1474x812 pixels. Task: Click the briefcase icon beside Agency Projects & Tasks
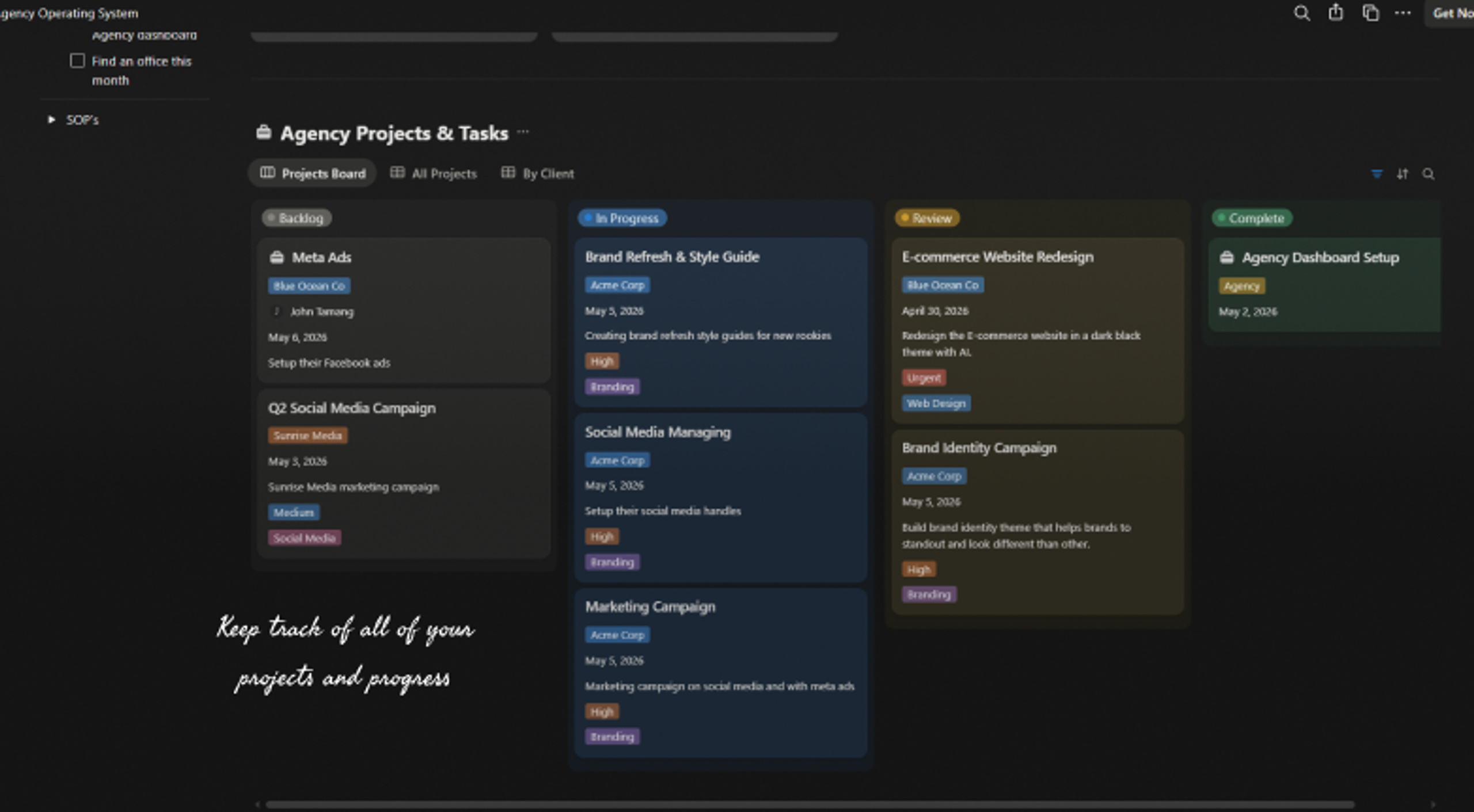click(x=264, y=132)
